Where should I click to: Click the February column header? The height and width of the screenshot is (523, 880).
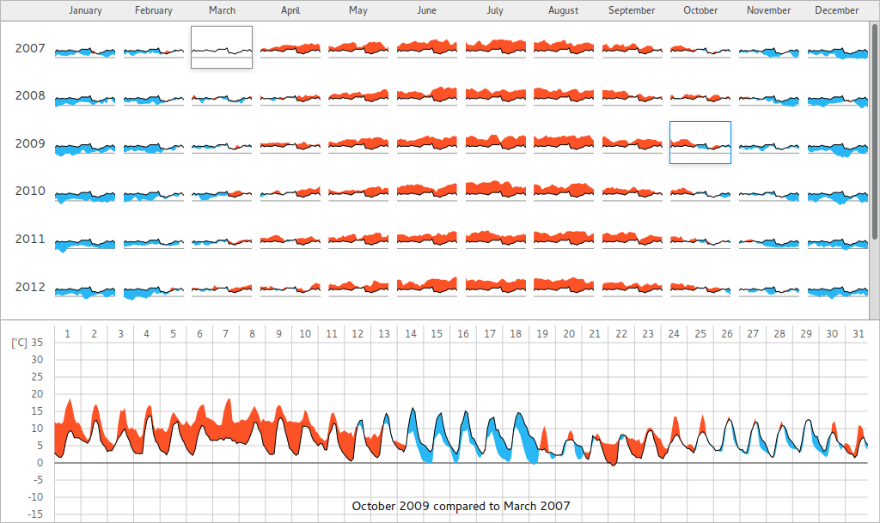(x=153, y=11)
